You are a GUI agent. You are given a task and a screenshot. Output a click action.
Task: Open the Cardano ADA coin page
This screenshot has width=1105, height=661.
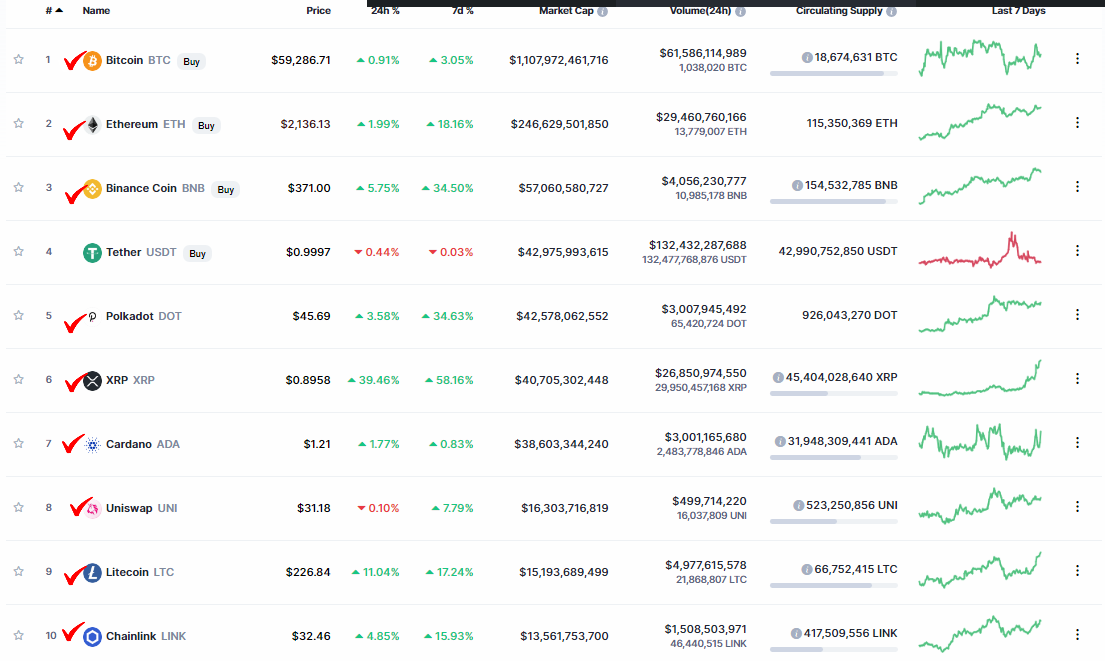[x=143, y=444]
